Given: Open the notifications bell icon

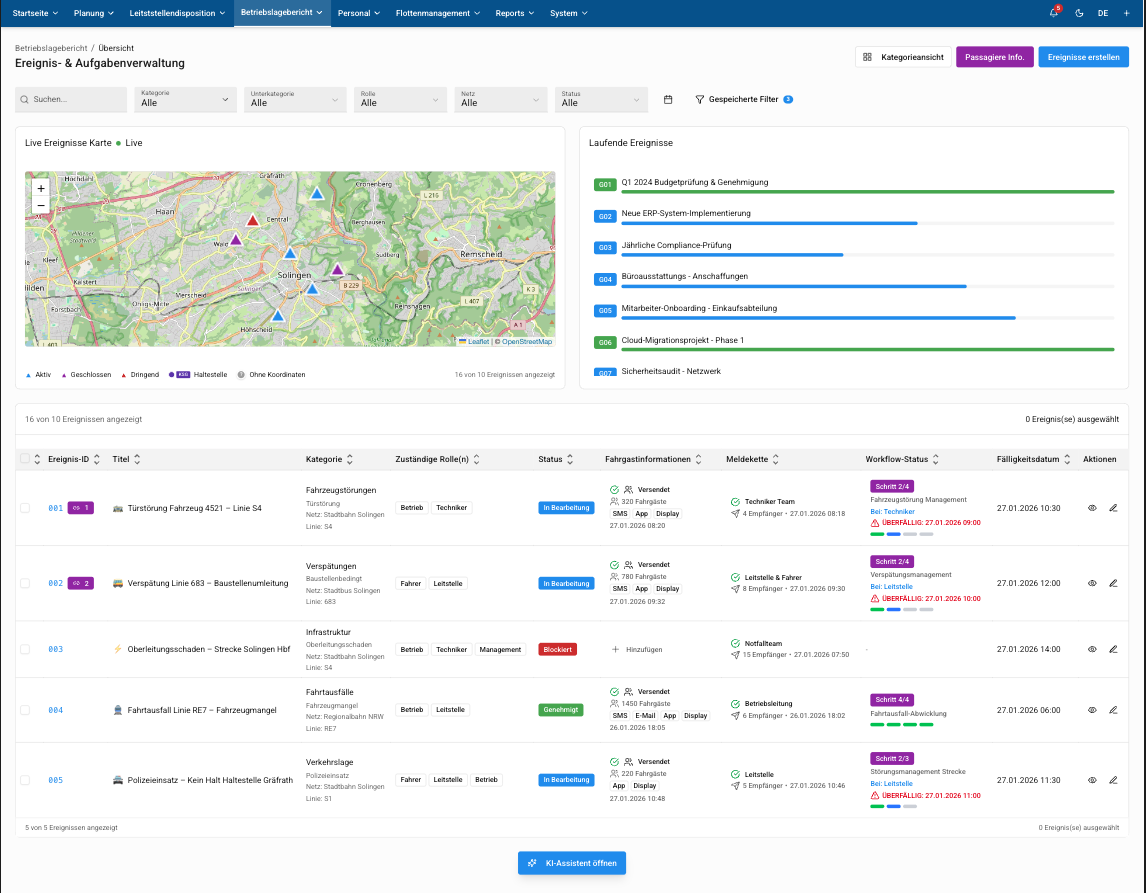Looking at the screenshot, I should pyautogui.click(x=1053, y=13).
